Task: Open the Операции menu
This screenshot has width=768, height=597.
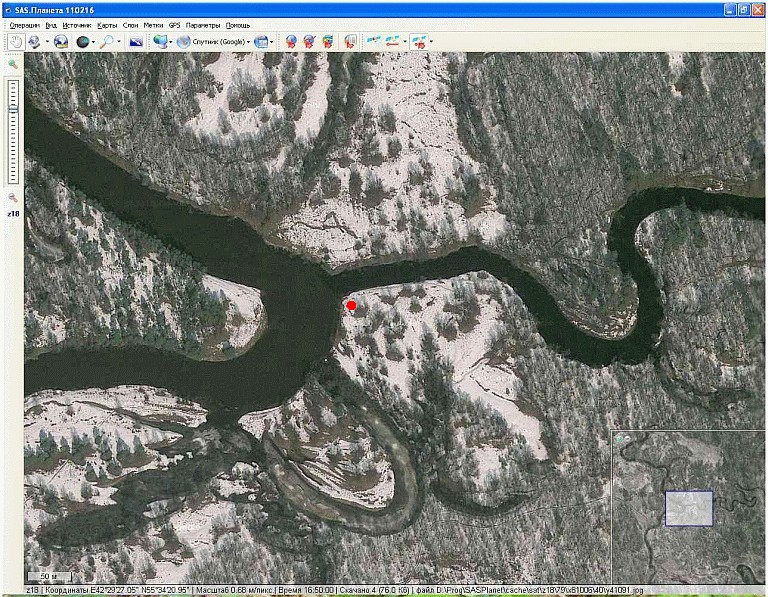Action: point(24,24)
